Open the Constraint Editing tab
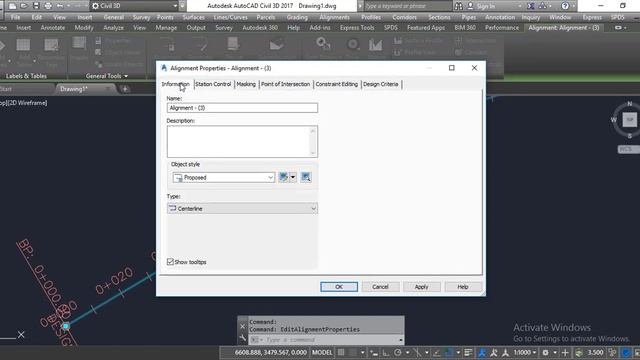This screenshot has height=360, width=640. [x=336, y=84]
